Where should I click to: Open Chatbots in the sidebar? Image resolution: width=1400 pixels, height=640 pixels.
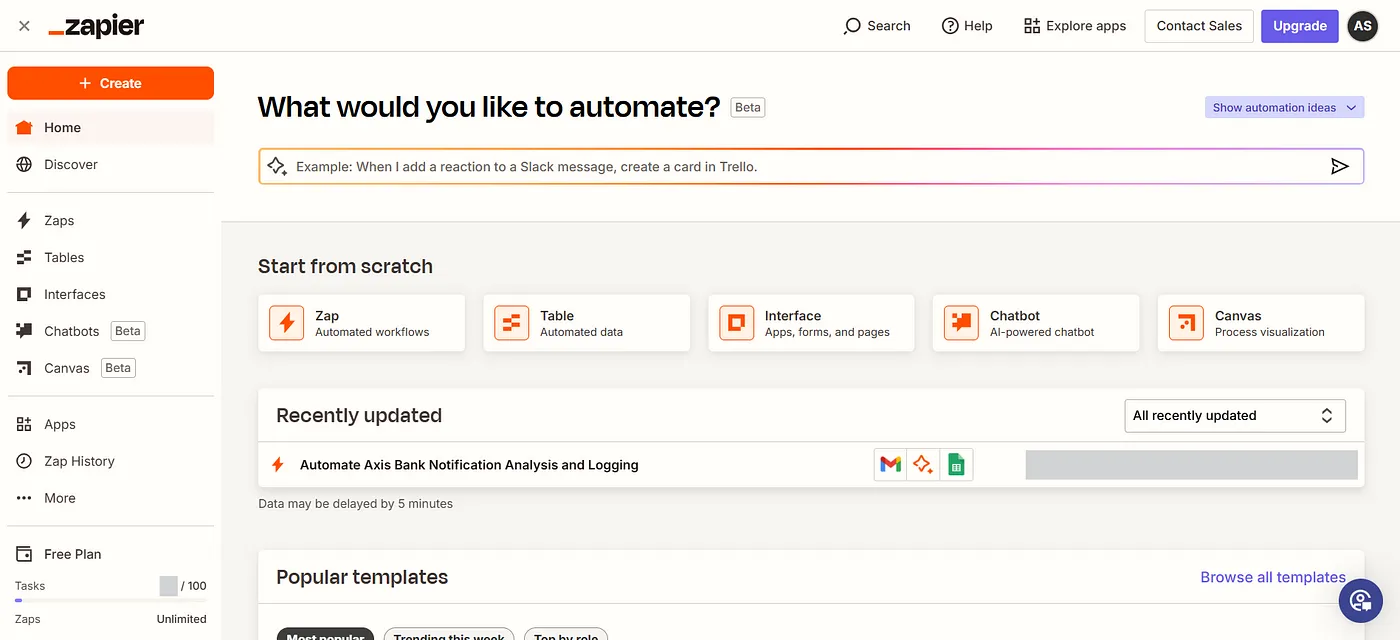[x=110, y=331]
